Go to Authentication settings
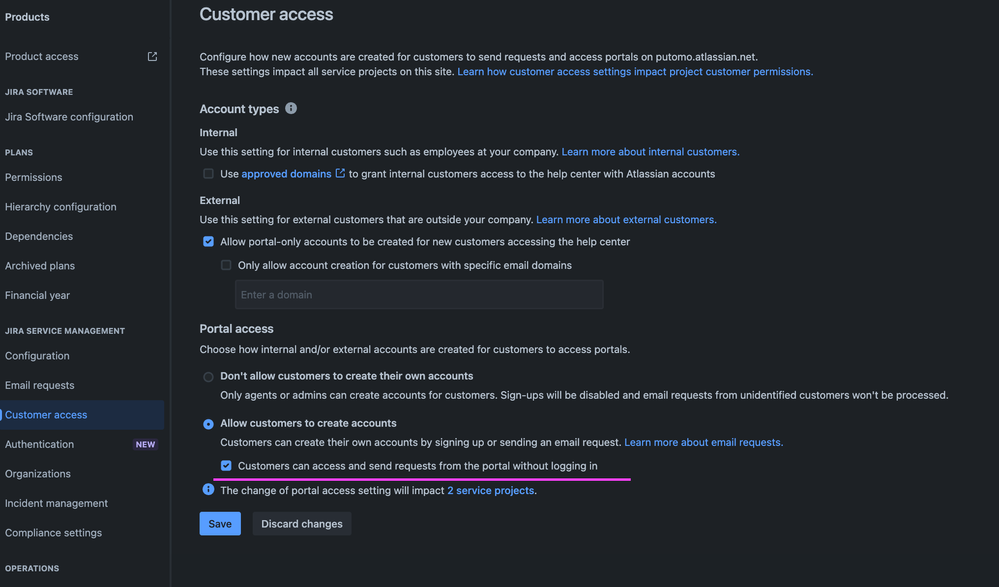Viewport: 999px width, 587px height. pos(40,444)
